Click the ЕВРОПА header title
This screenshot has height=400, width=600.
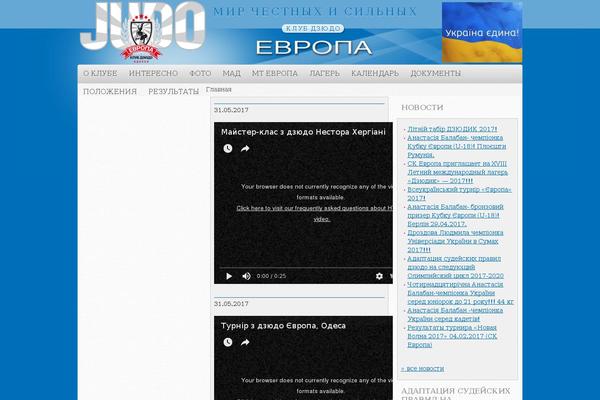pyautogui.click(x=314, y=48)
